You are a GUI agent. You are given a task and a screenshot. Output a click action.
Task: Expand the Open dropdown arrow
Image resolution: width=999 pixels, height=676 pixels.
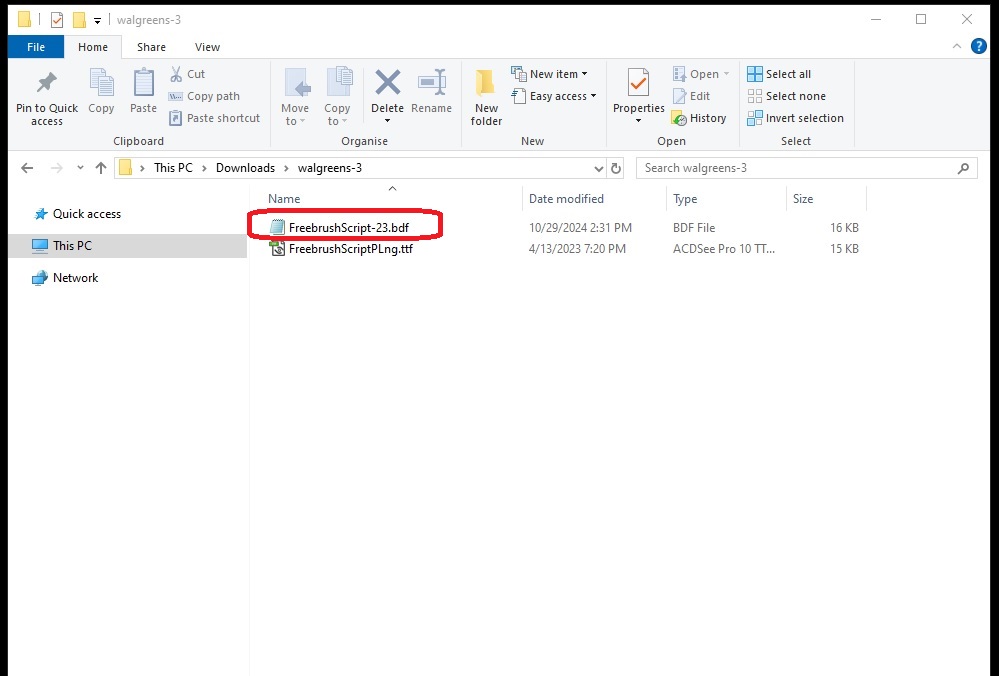726,74
